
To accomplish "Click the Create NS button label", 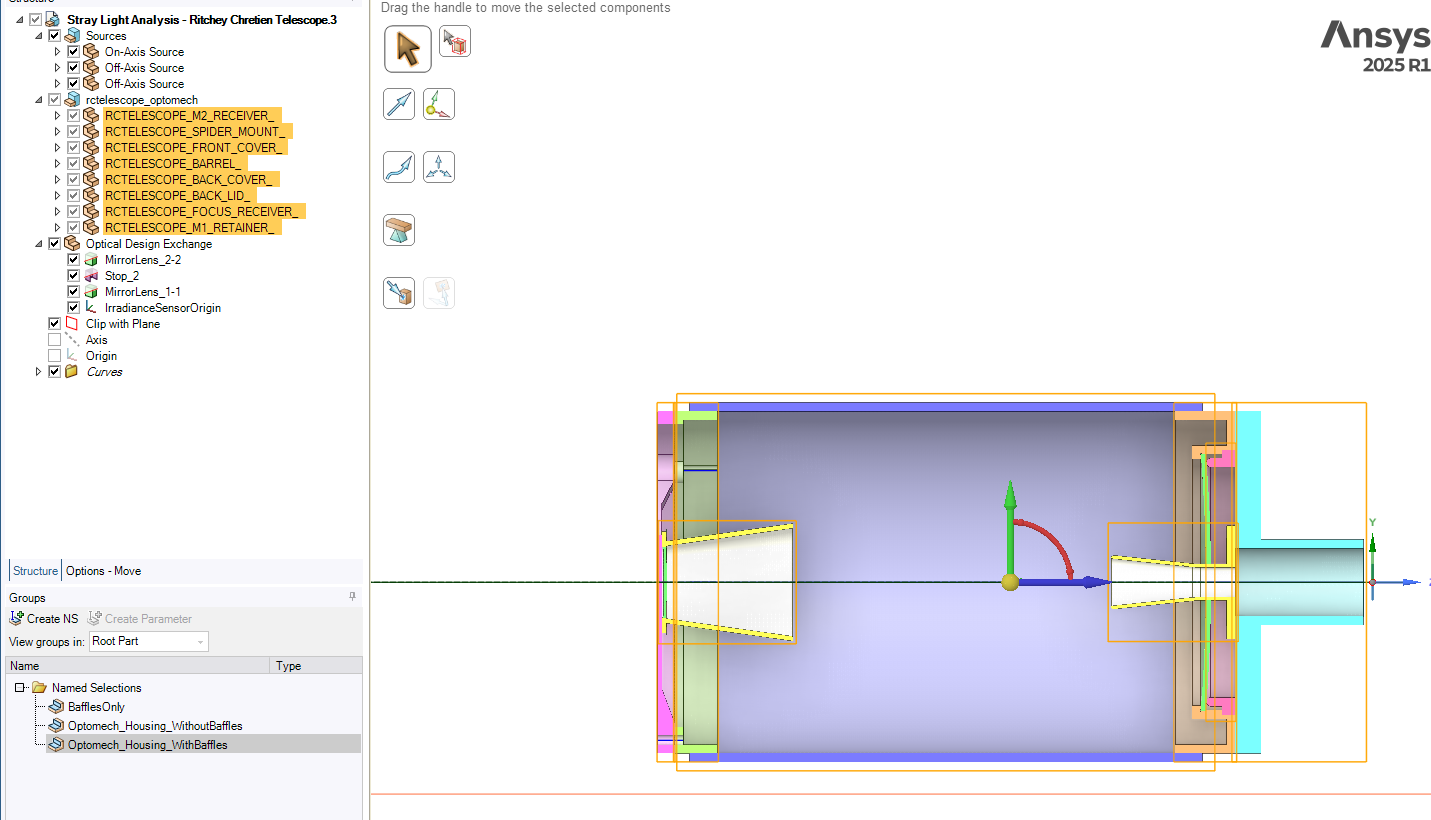I will 52,619.
